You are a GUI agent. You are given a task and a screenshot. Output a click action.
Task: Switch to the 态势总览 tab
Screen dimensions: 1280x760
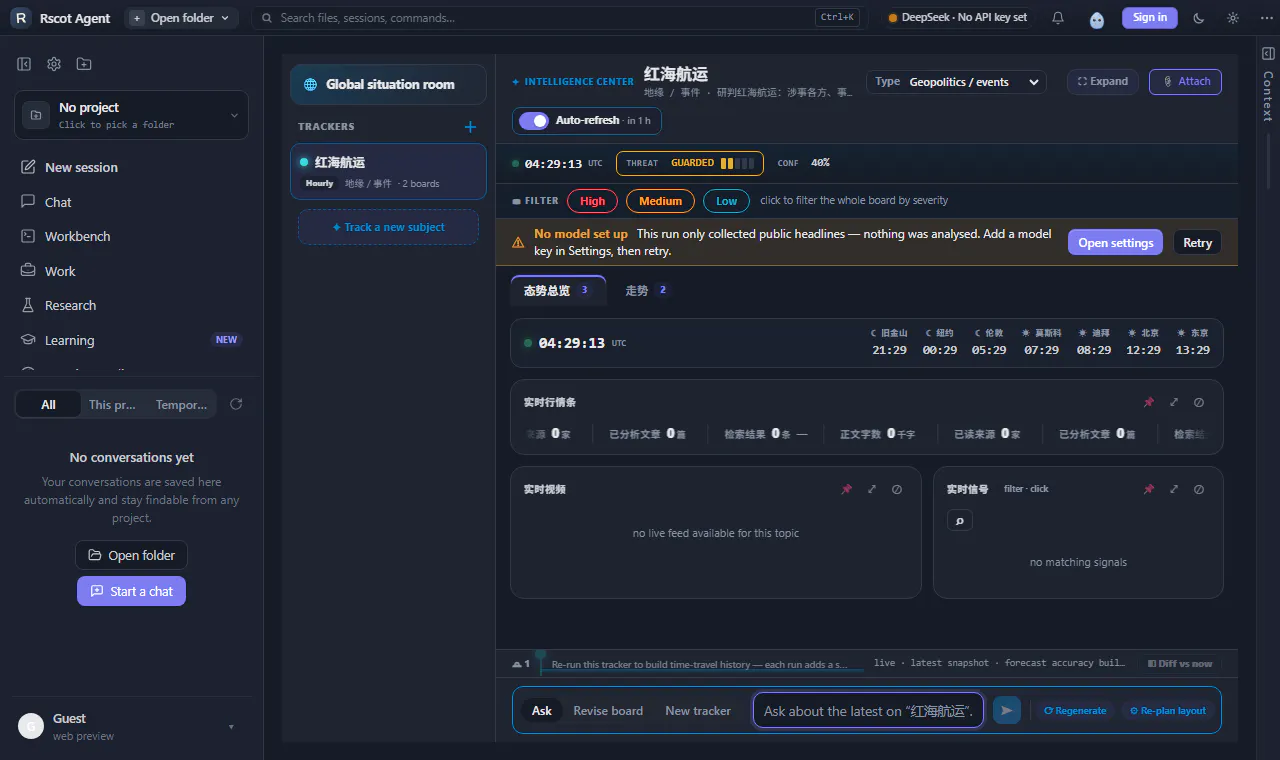557,290
